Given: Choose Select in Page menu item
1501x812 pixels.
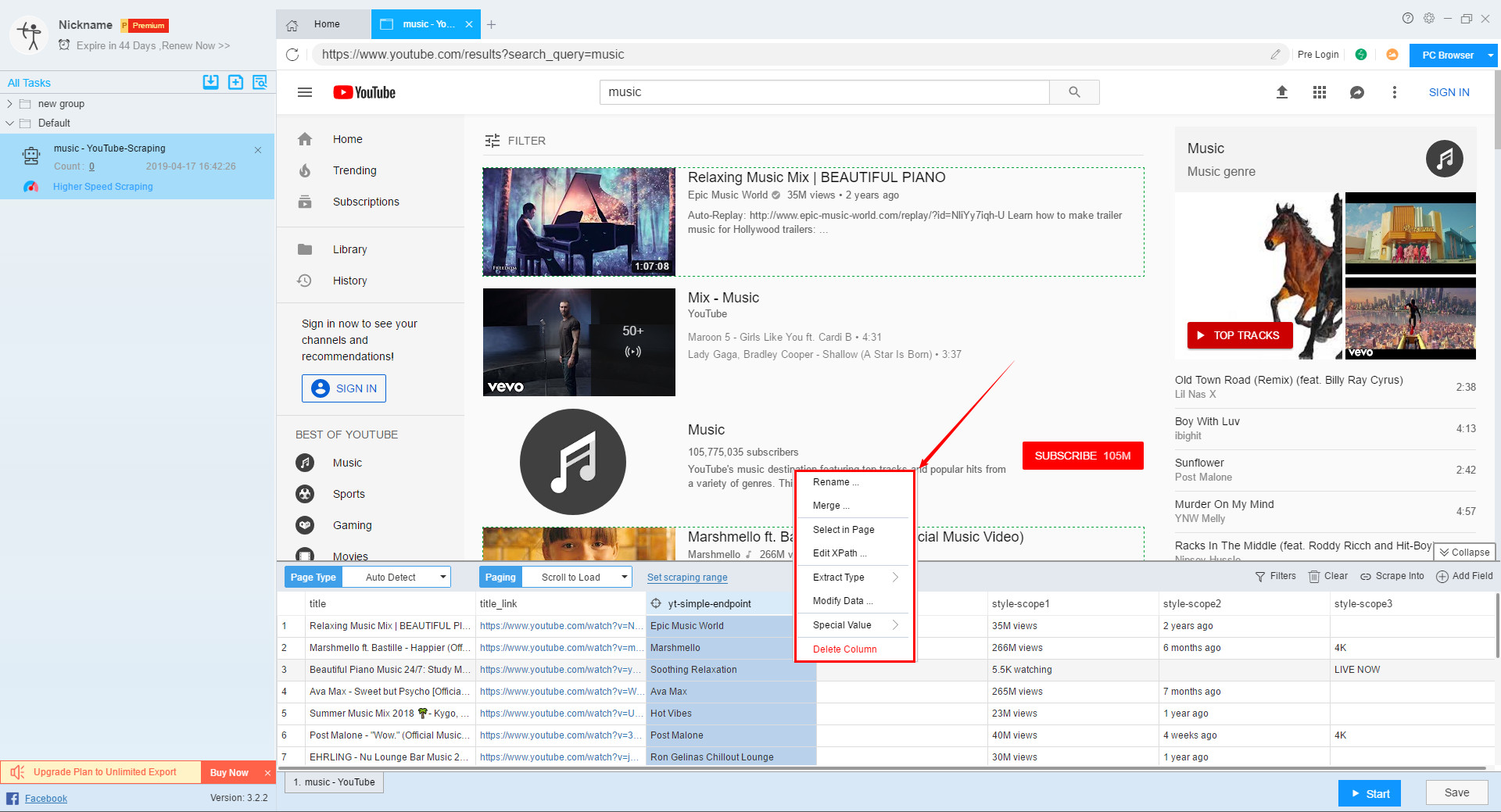Looking at the screenshot, I should (854, 530).
